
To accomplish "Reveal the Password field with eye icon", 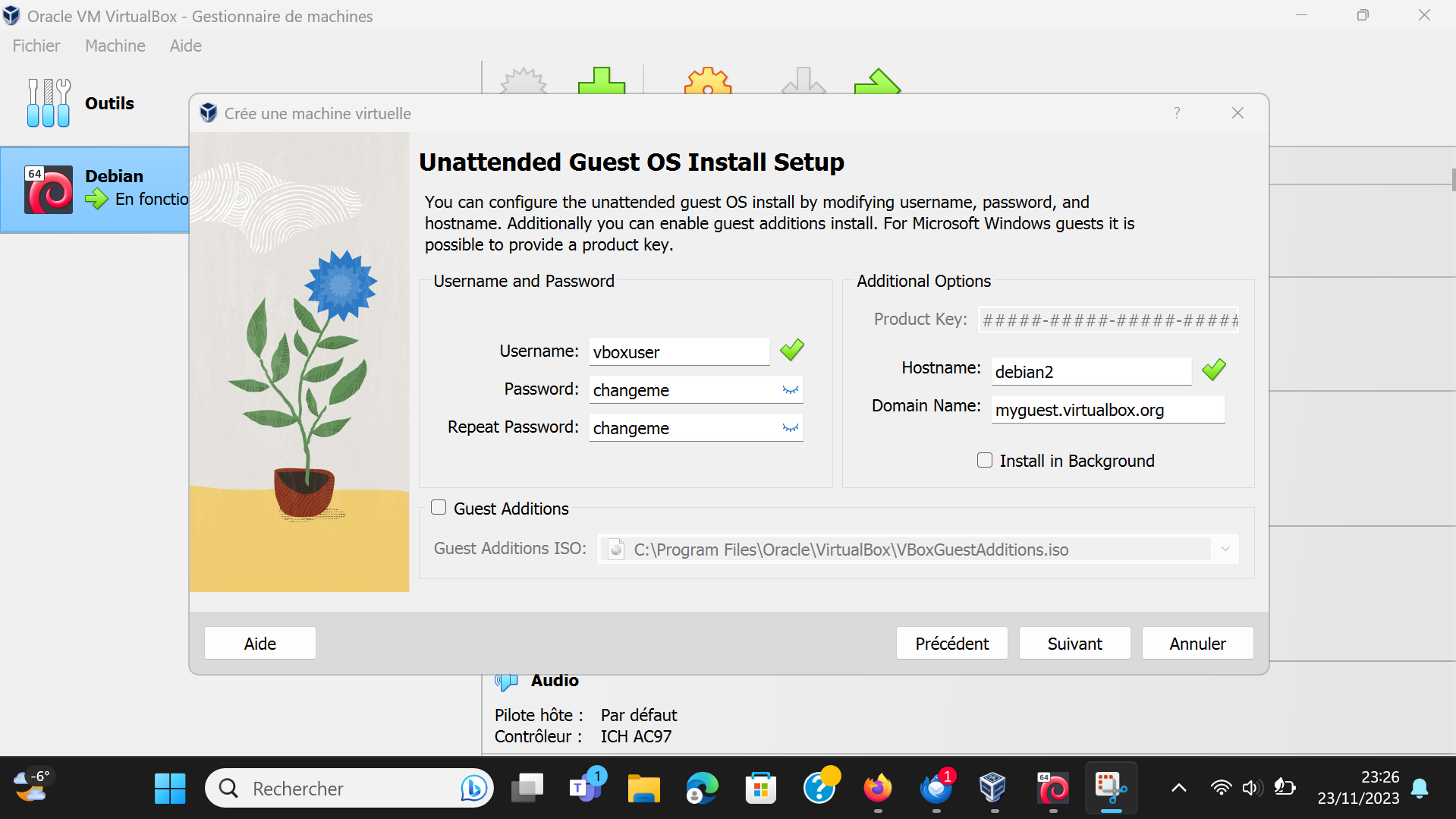I will (x=791, y=389).
